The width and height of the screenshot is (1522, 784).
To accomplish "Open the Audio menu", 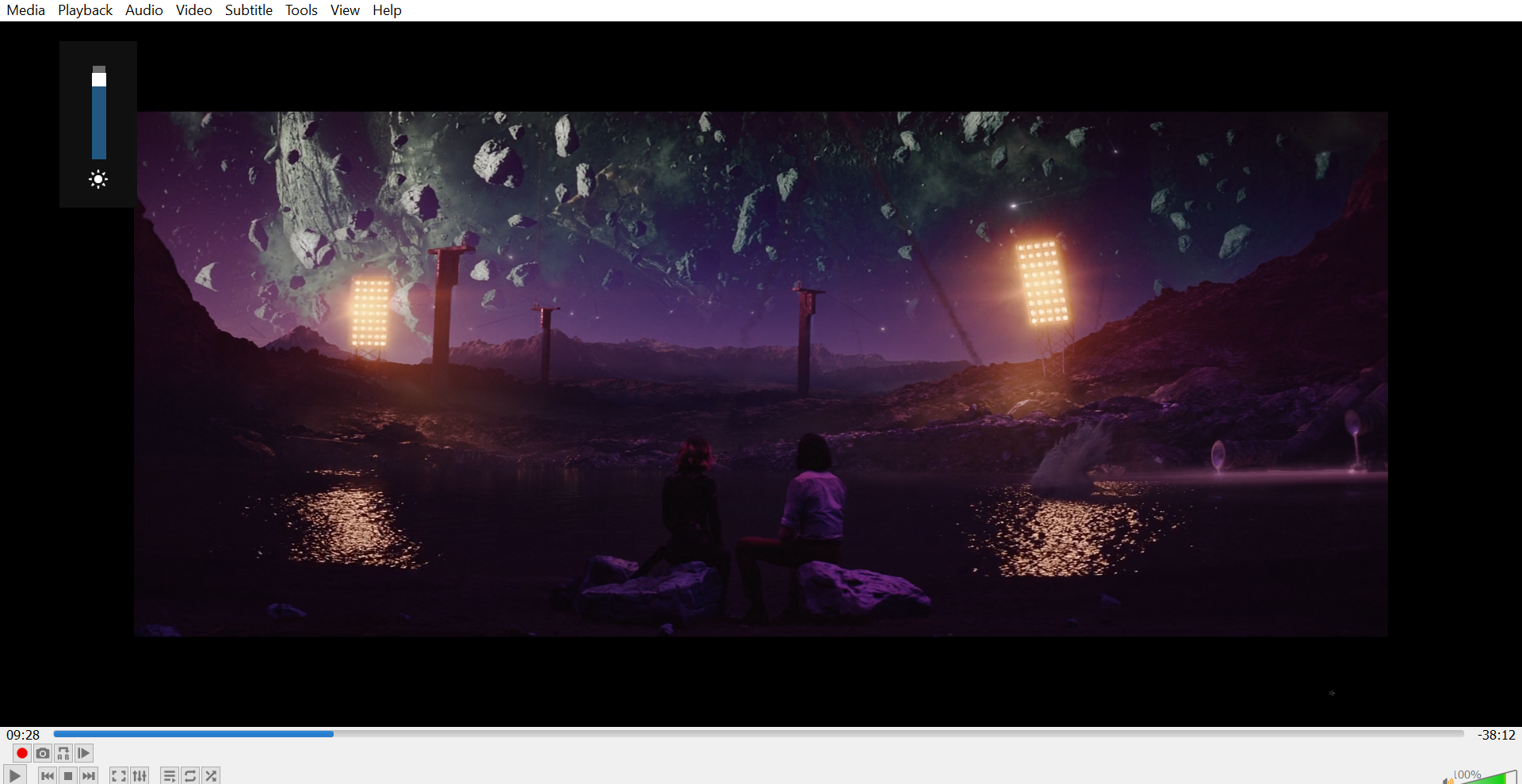I will pyautogui.click(x=144, y=10).
